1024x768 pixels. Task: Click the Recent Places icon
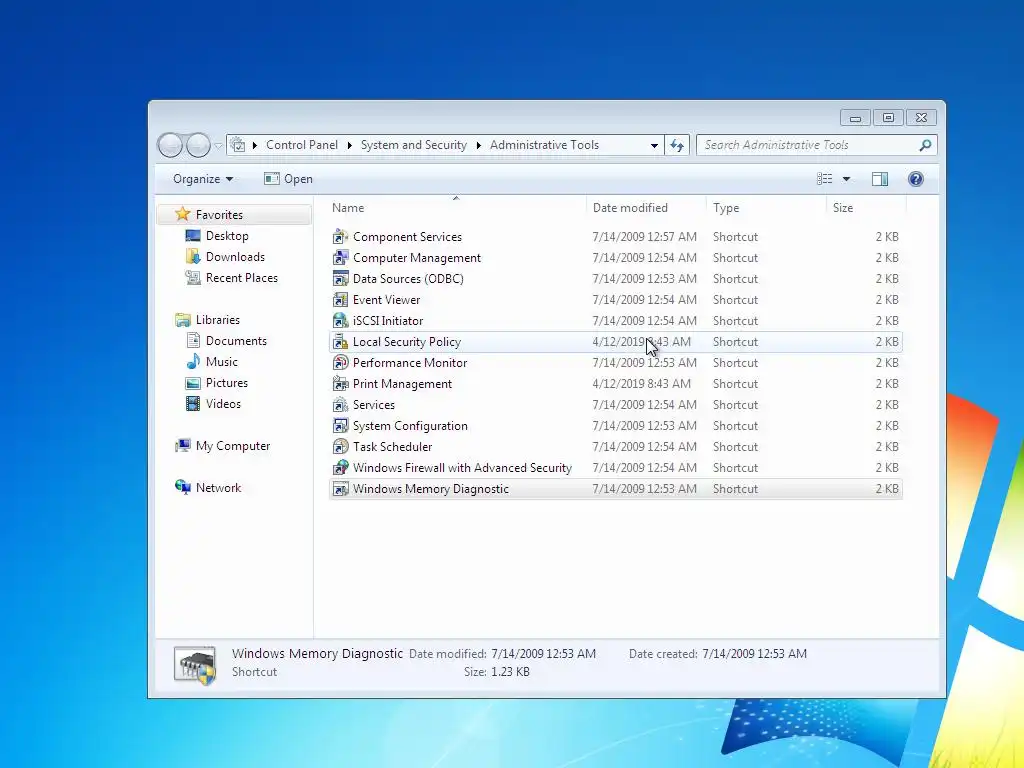(x=193, y=278)
